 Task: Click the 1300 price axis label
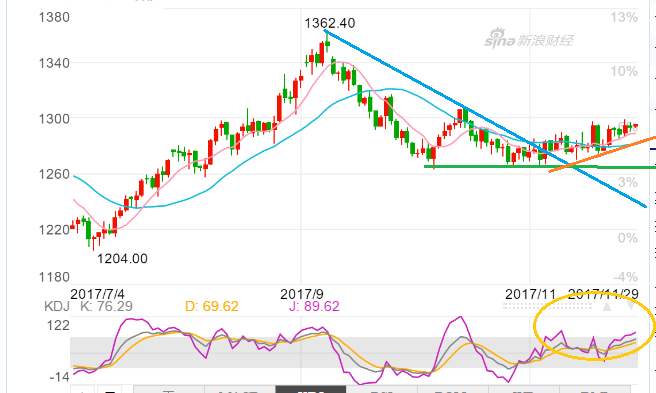54,119
